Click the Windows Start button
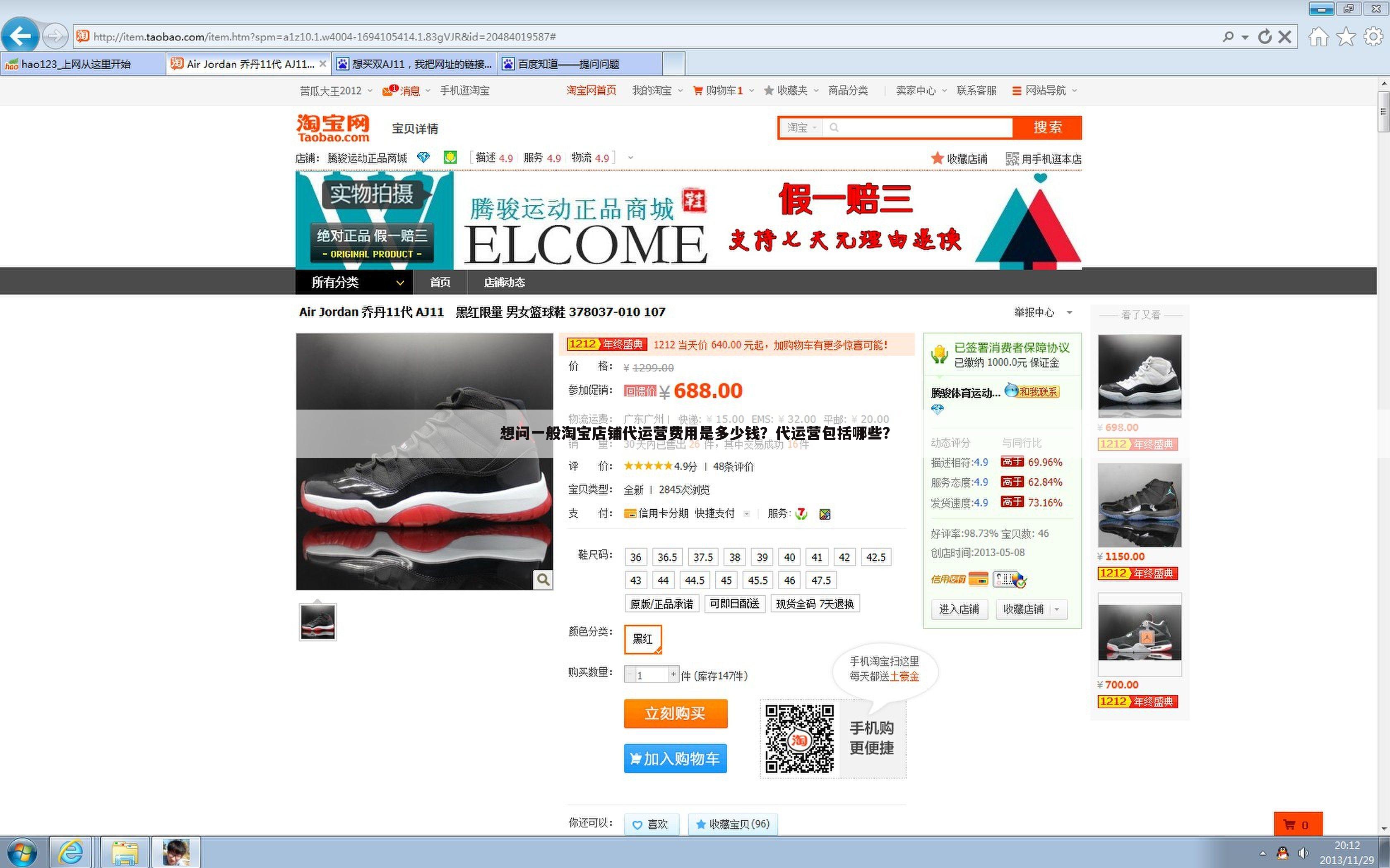The height and width of the screenshot is (868, 1390). (x=22, y=852)
